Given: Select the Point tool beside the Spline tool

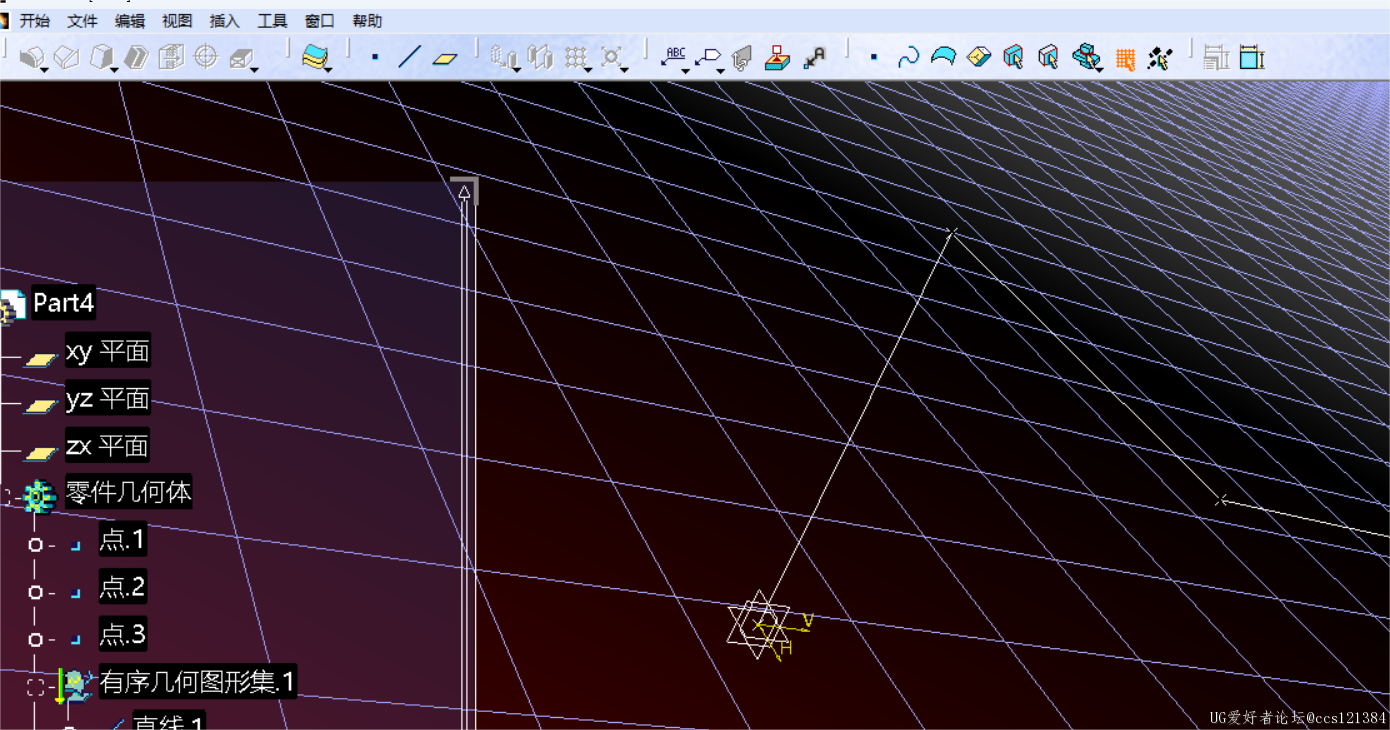Looking at the screenshot, I should click(x=874, y=57).
